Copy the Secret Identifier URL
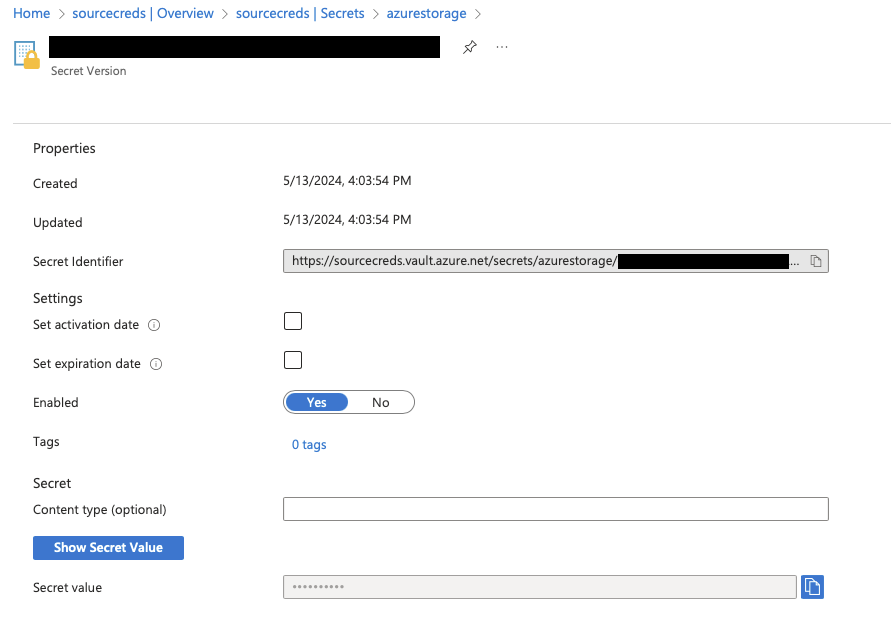 pyautogui.click(x=816, y=261)
